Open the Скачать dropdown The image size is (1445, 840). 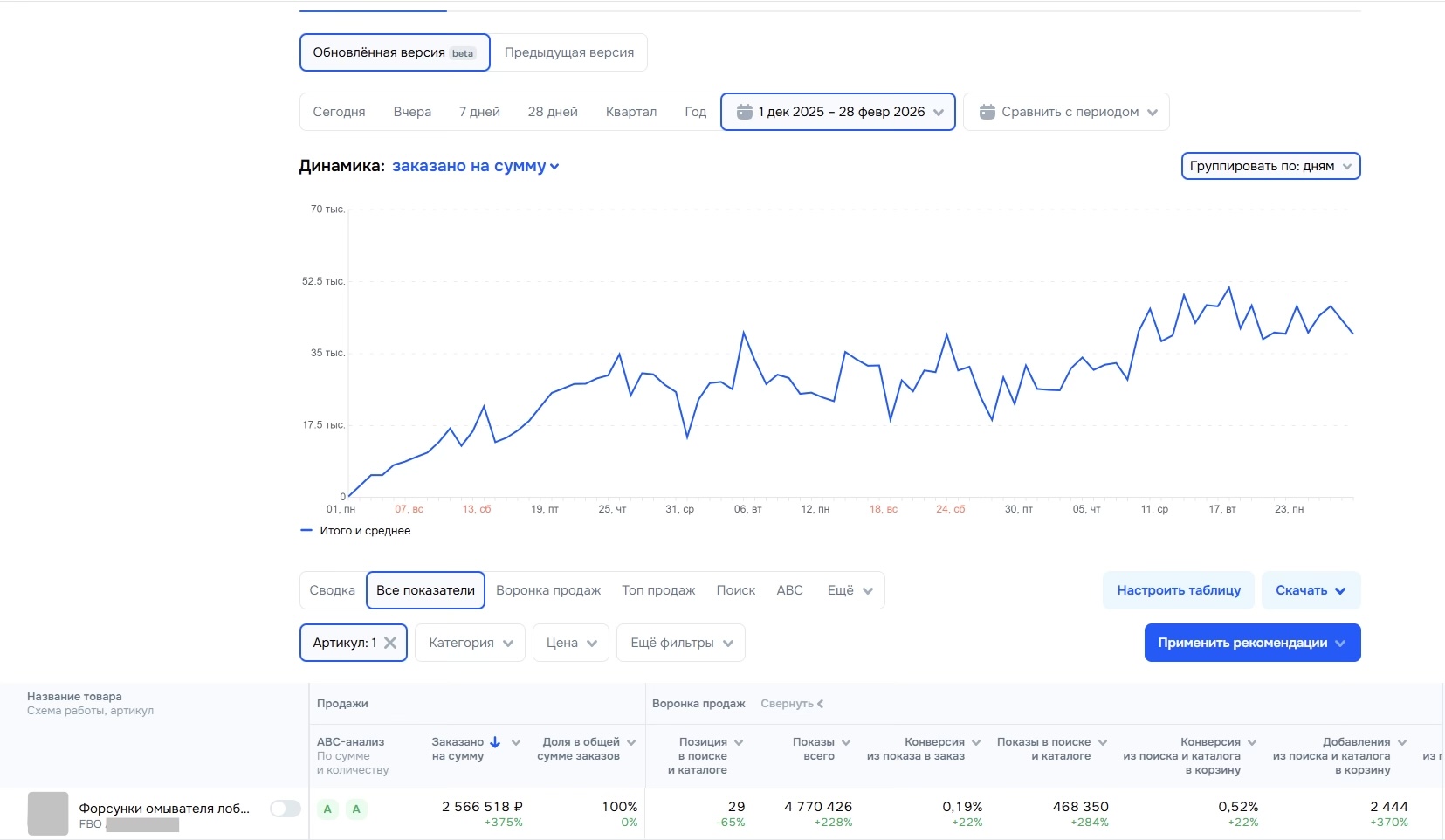pos(1311,590)
